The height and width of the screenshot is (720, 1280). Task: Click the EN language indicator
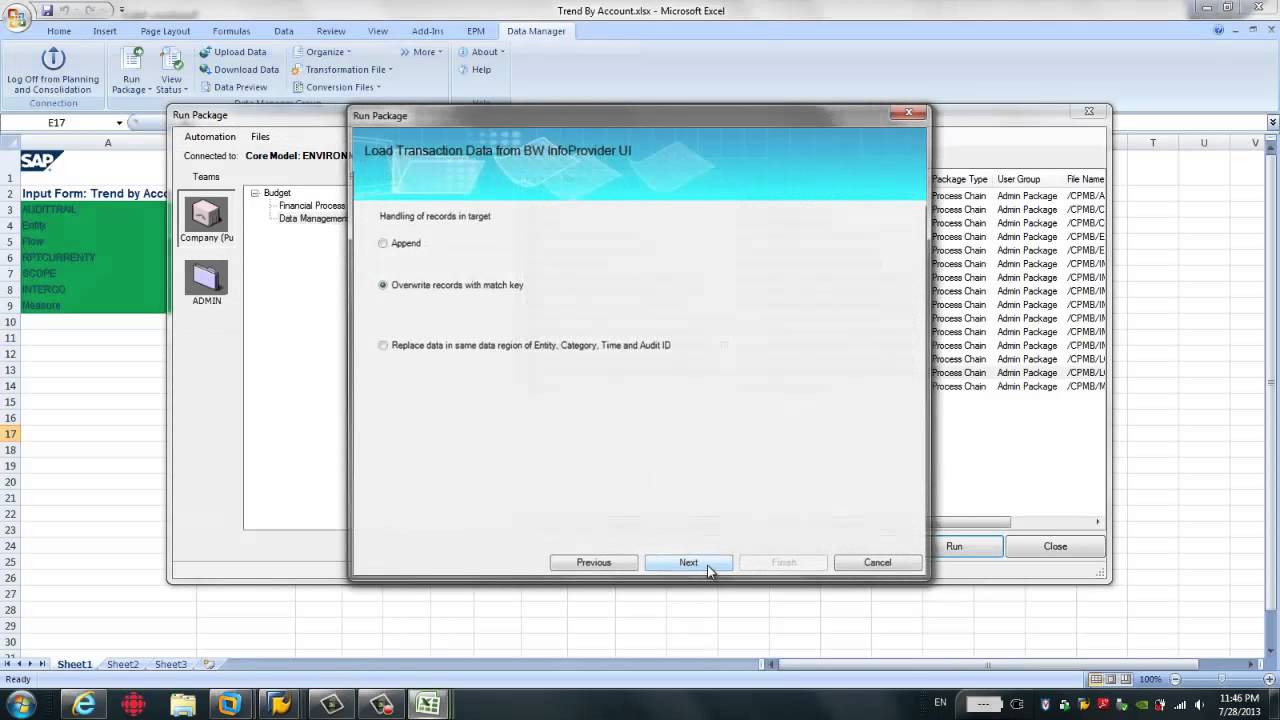click(940, 703)
